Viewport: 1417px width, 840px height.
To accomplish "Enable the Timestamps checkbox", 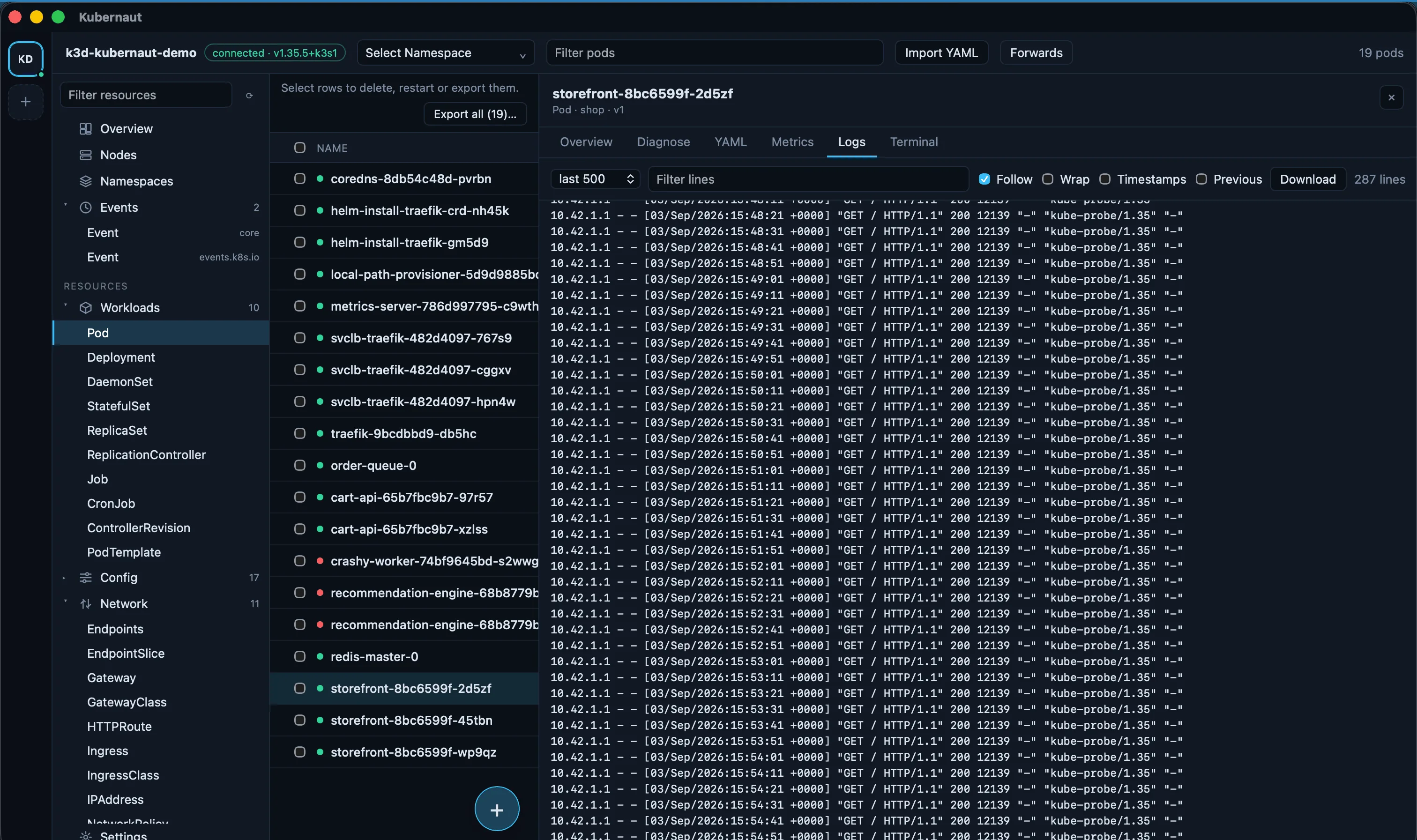I will click(1104, 179).
